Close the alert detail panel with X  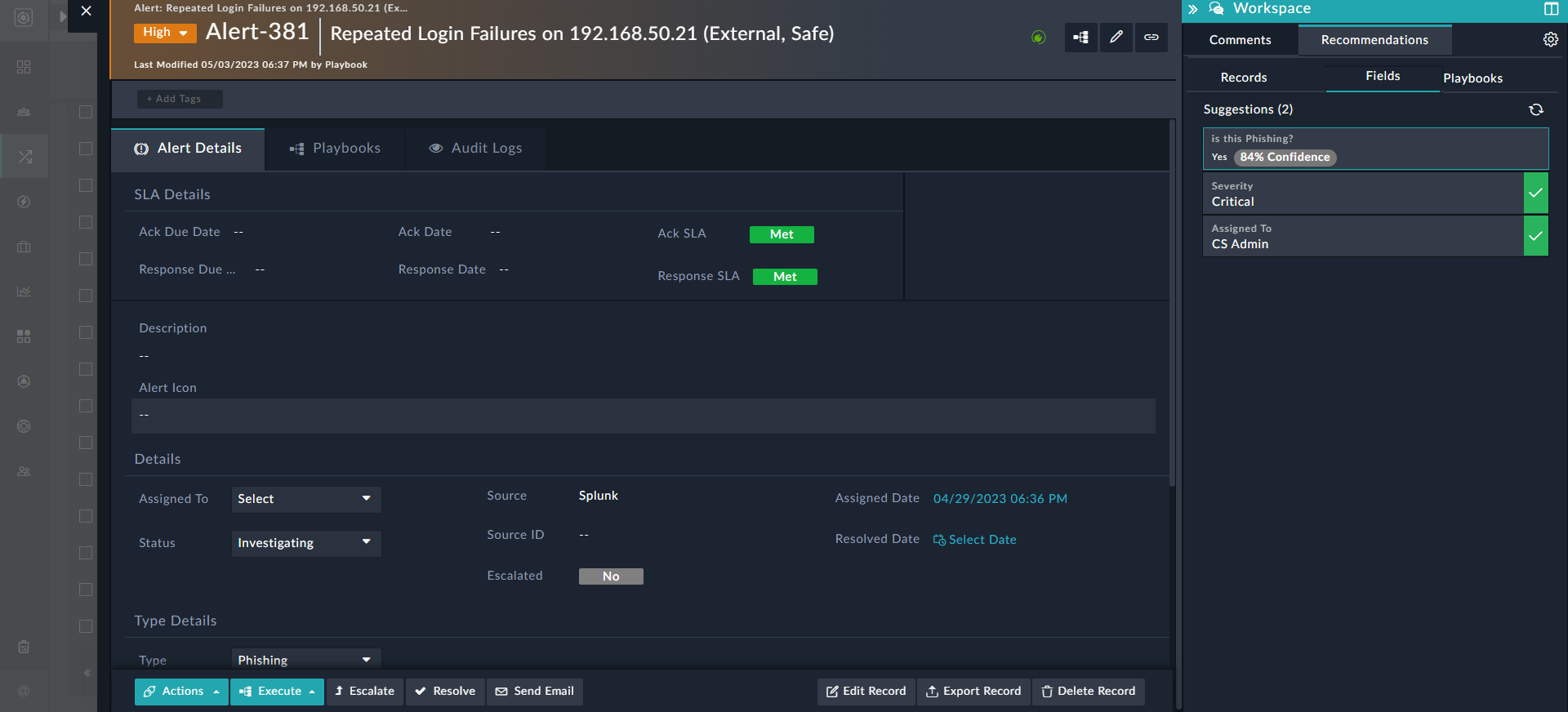(86, 11)
